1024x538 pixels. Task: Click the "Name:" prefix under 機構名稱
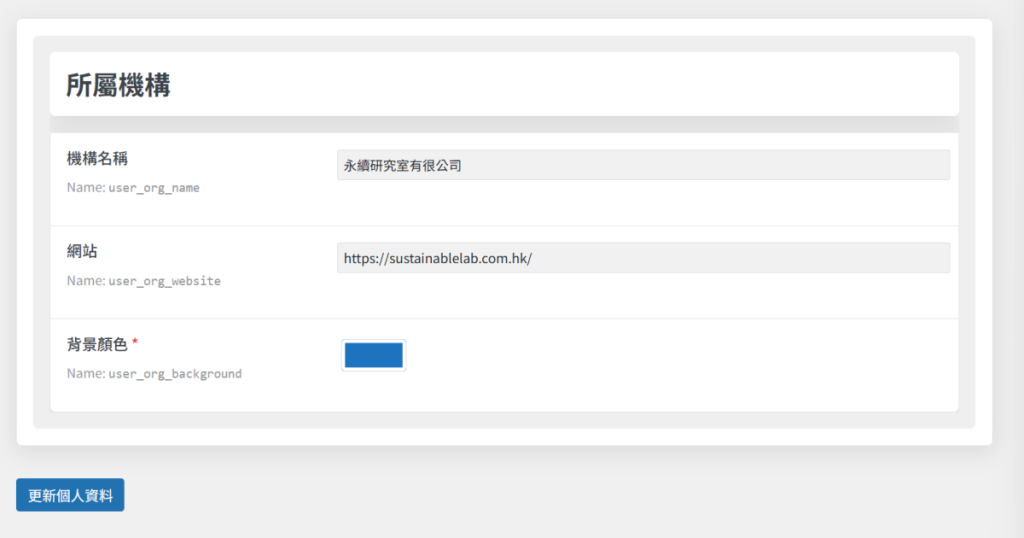click(85, 188)
